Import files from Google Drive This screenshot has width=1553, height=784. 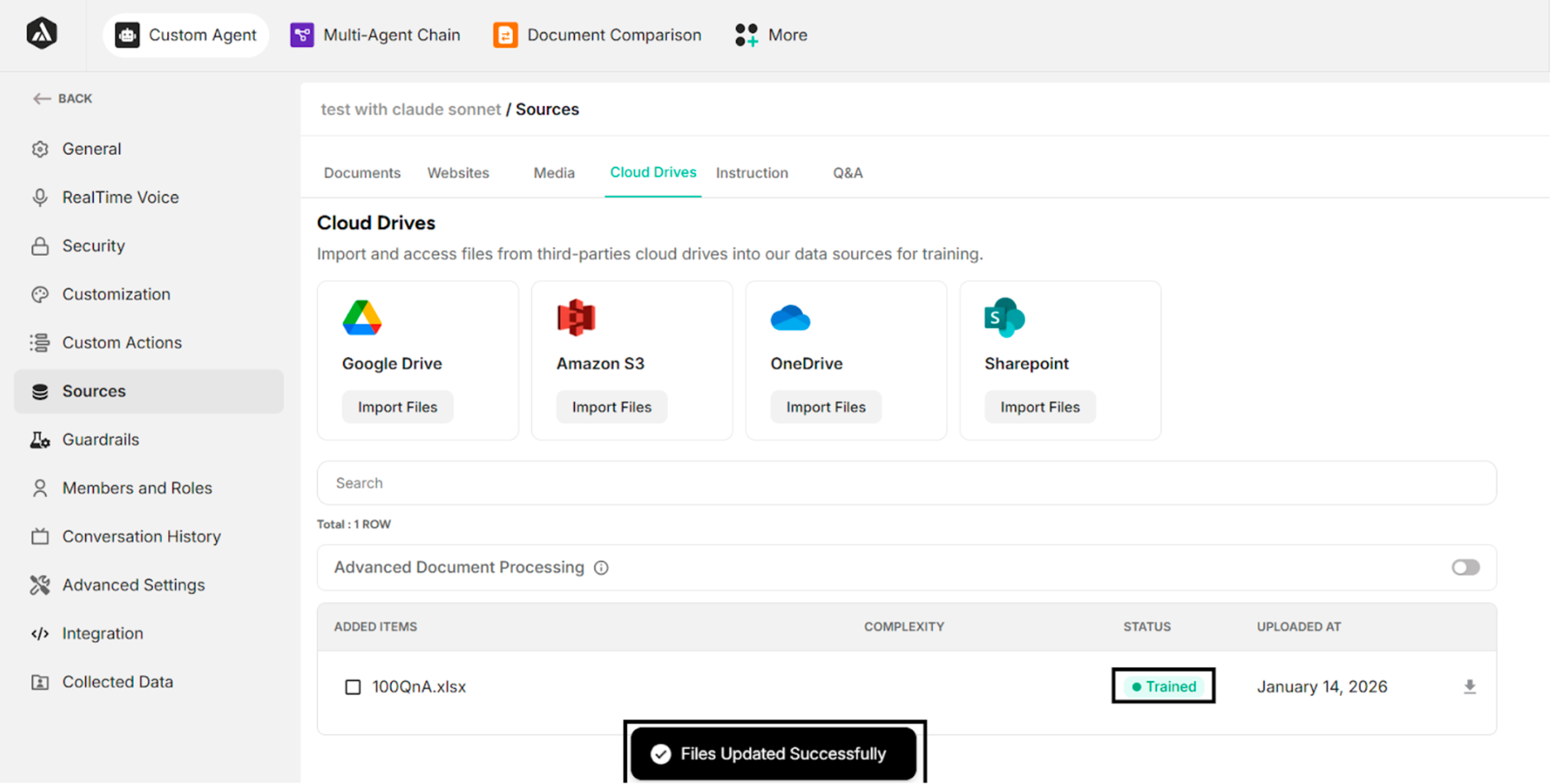click(397, 407)
